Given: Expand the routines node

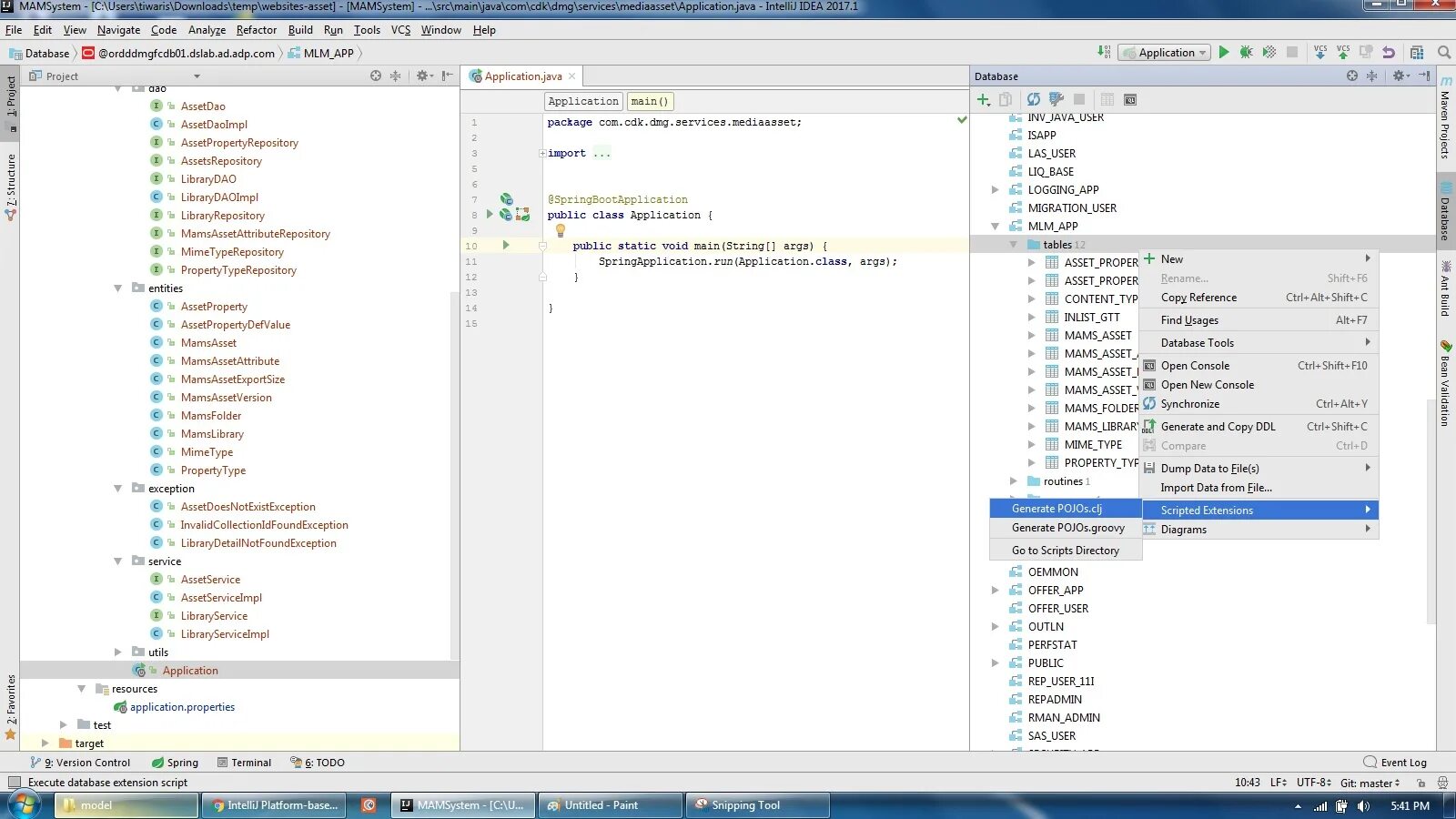Looking at the screenshot, I should (x=1013, y=481).
